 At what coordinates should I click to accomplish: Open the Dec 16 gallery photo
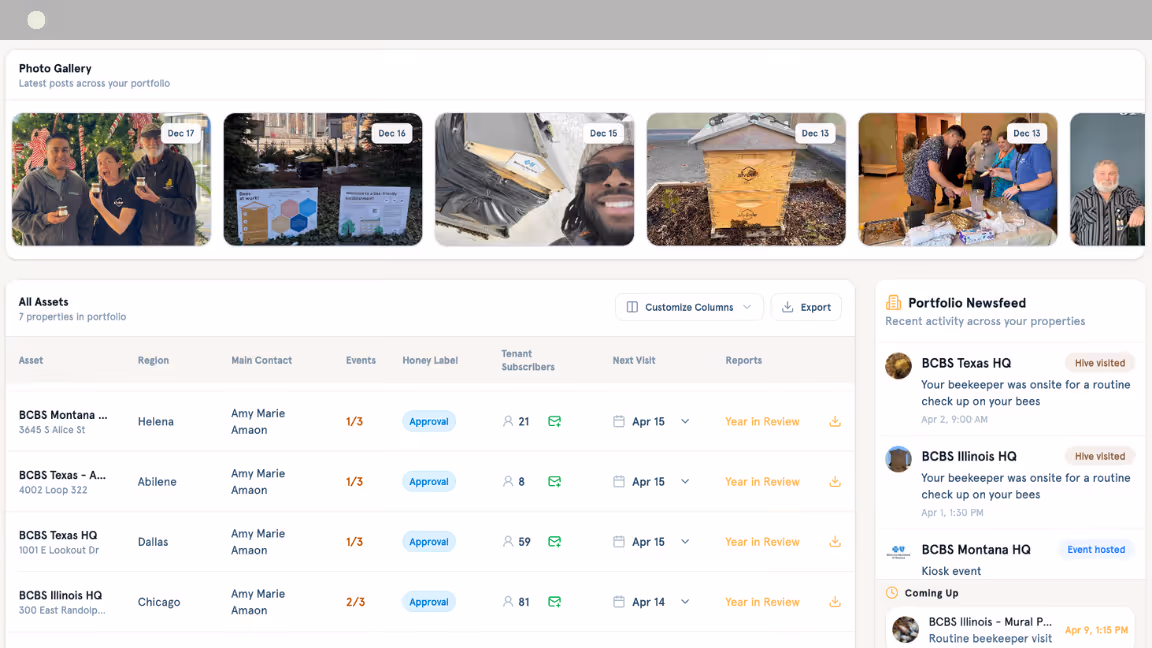tap(323, 179)
